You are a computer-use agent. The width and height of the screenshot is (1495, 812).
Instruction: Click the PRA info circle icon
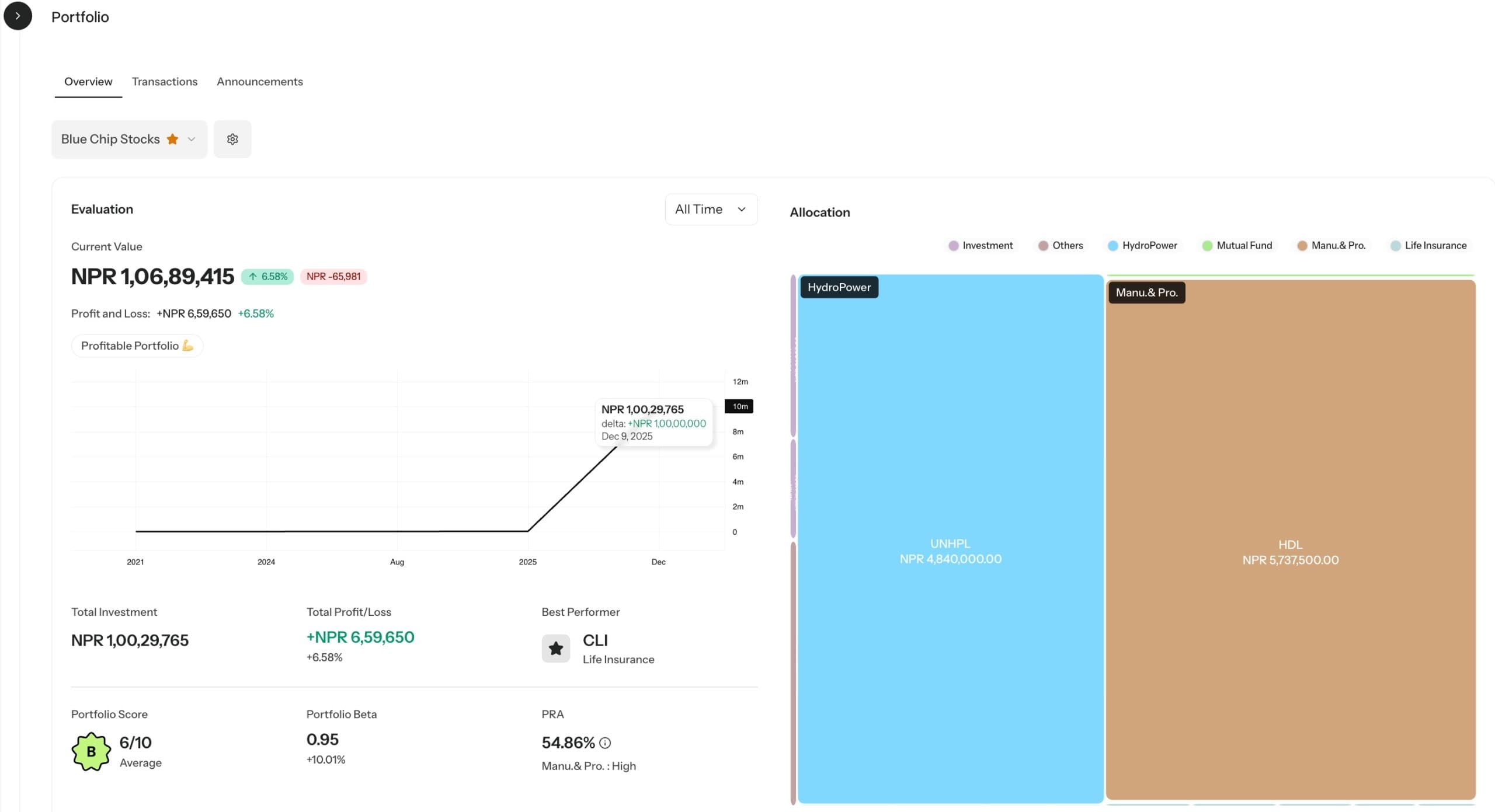click(605, 743)
